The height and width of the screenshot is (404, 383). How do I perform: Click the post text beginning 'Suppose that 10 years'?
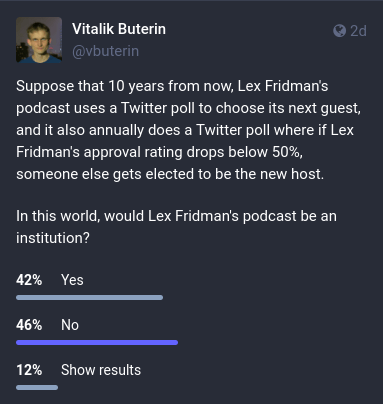tap(188, 130)
